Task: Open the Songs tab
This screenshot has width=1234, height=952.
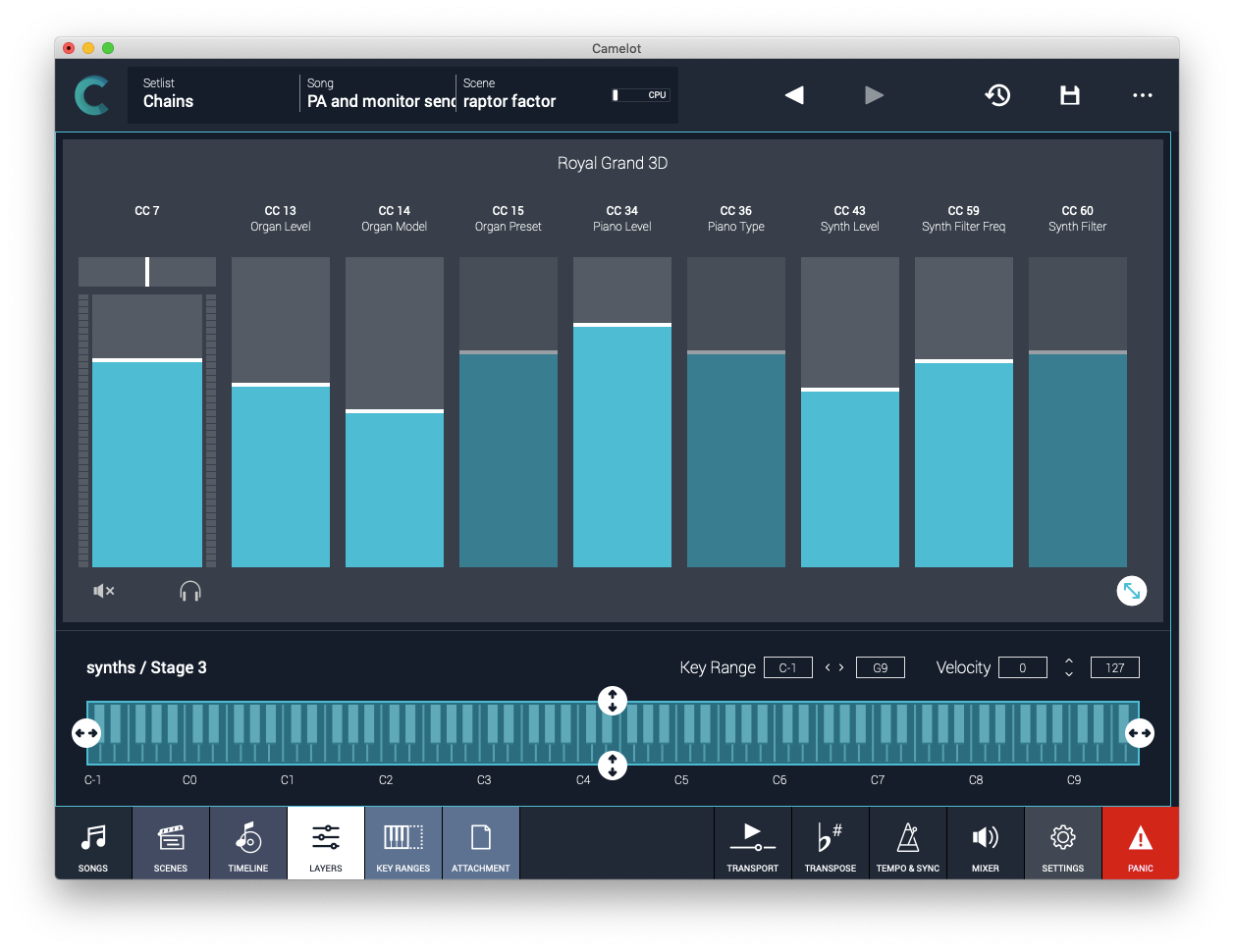Action: pos(93,843)
